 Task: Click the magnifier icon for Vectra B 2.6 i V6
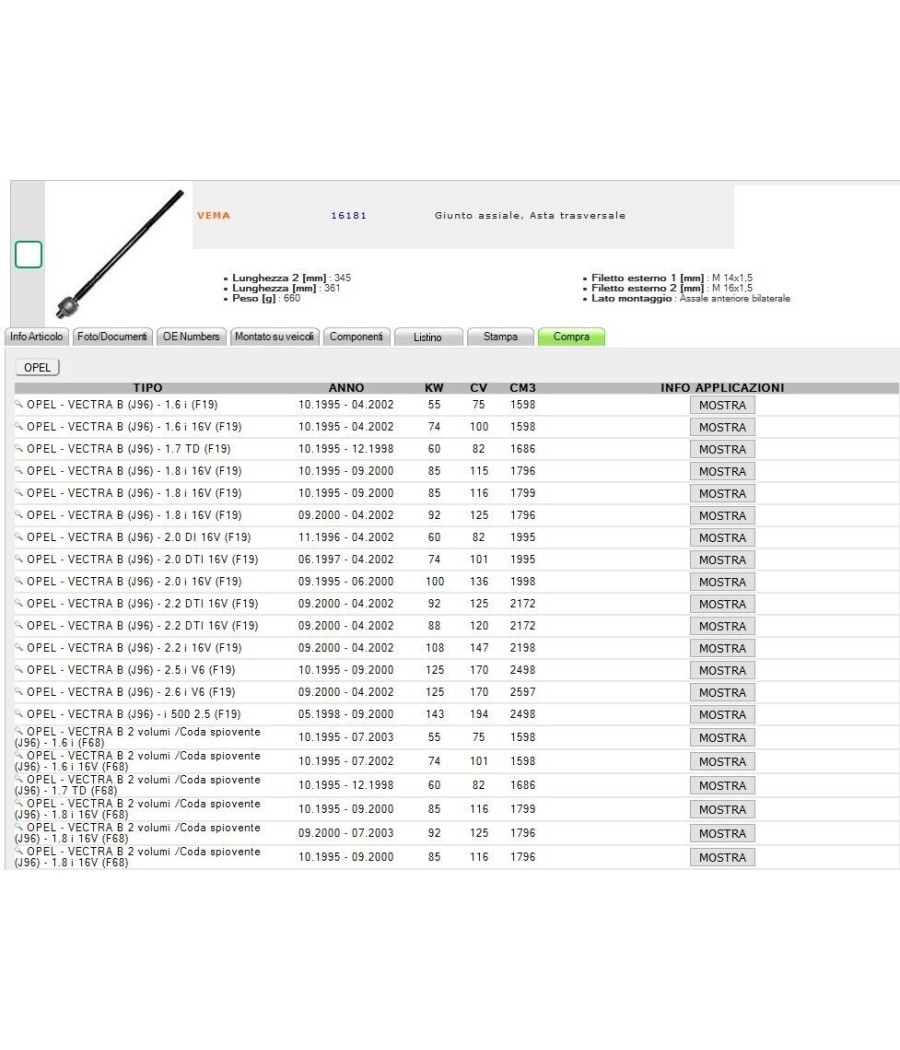19,691
